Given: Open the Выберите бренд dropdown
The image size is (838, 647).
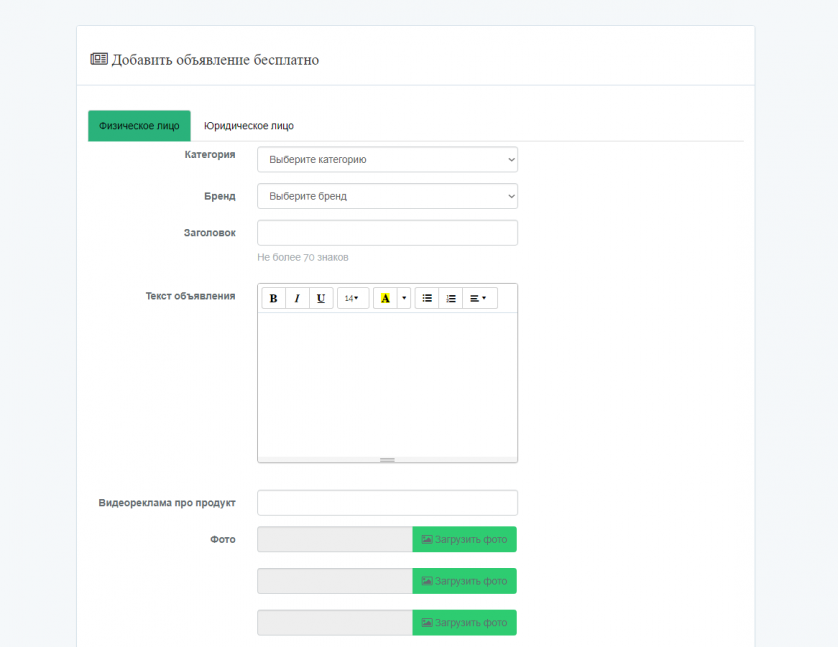Looking at the screenshot, I should tap(387, 196).
